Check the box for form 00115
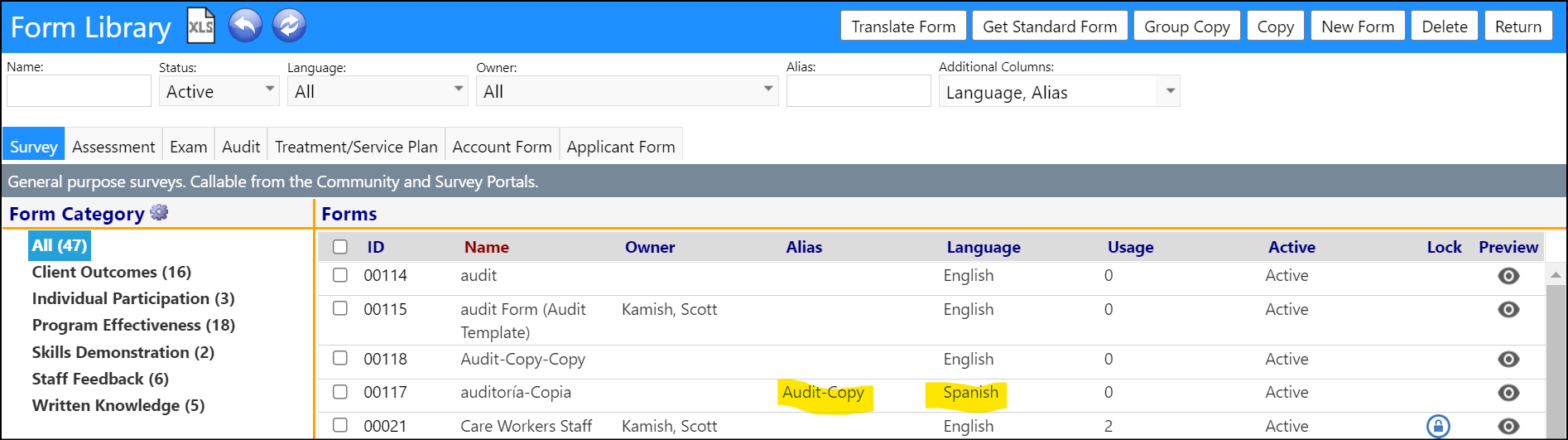 (x=340, y=308)
